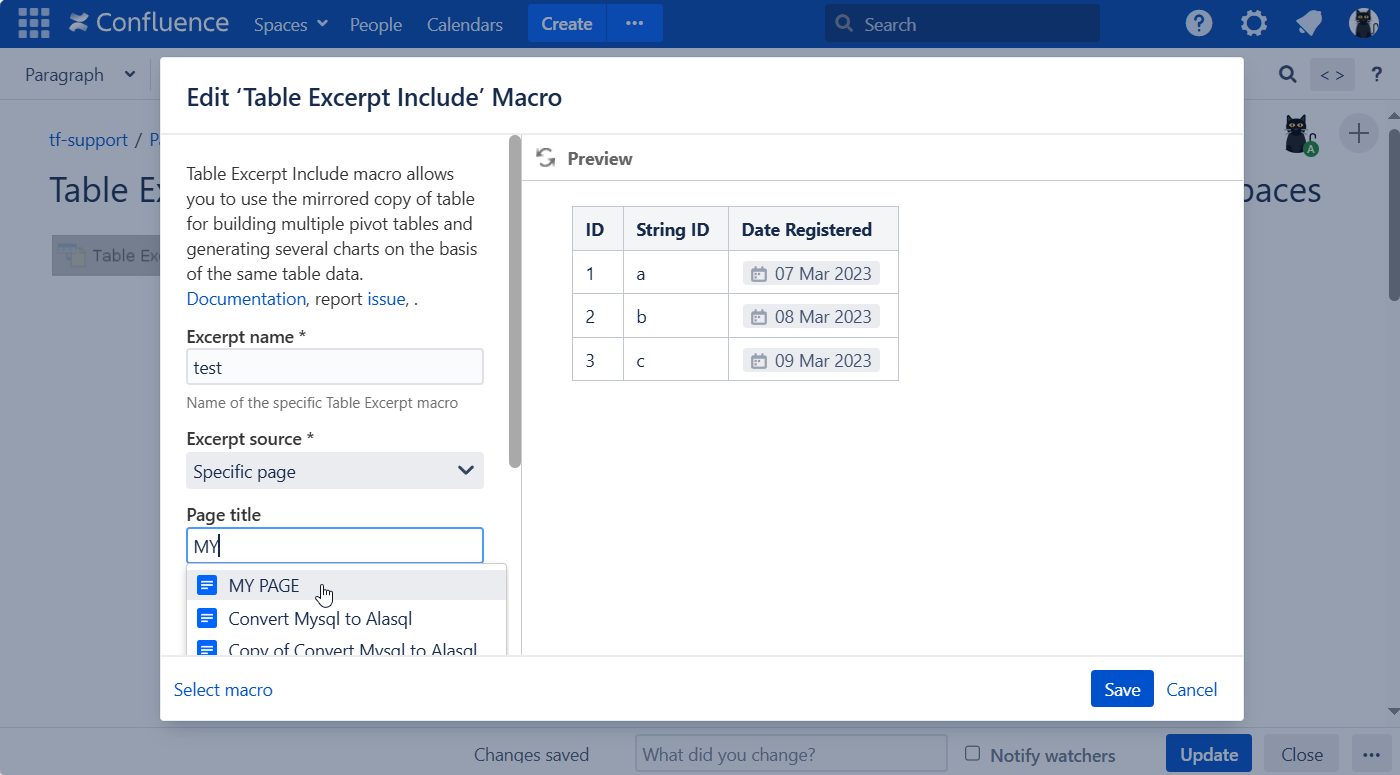1400x775 pixels.
Task: Click the editor find magnifier icon
Action: point(1288,75)
